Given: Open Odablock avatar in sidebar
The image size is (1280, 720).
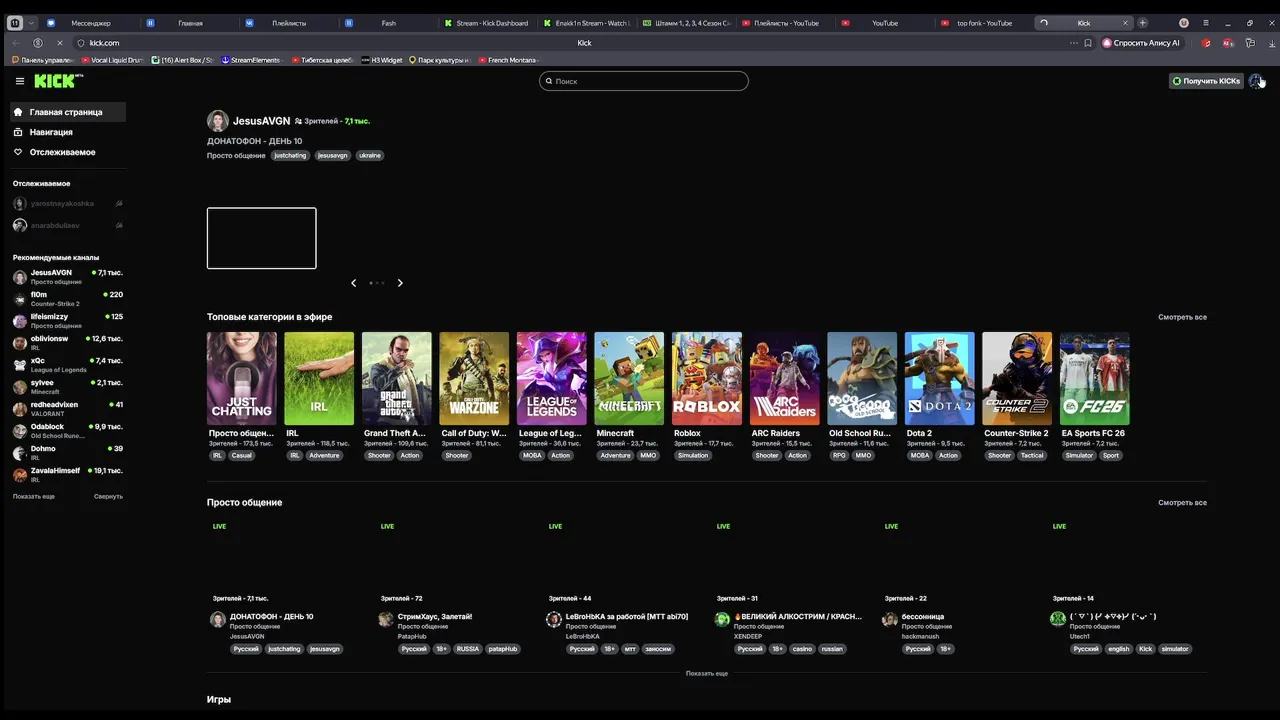Looking at the screenshot, I should pos(20,431).
